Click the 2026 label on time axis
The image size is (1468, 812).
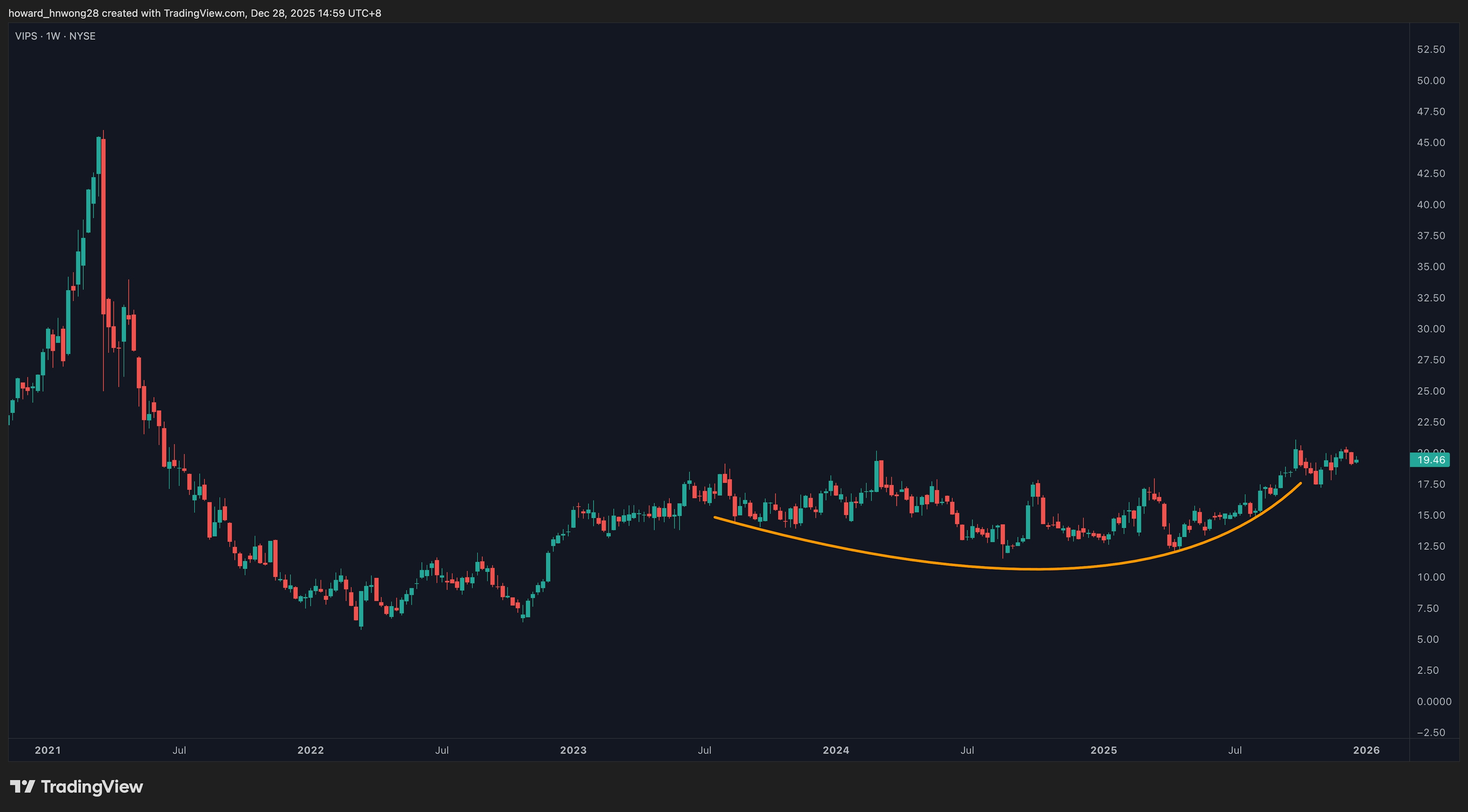1367,750
